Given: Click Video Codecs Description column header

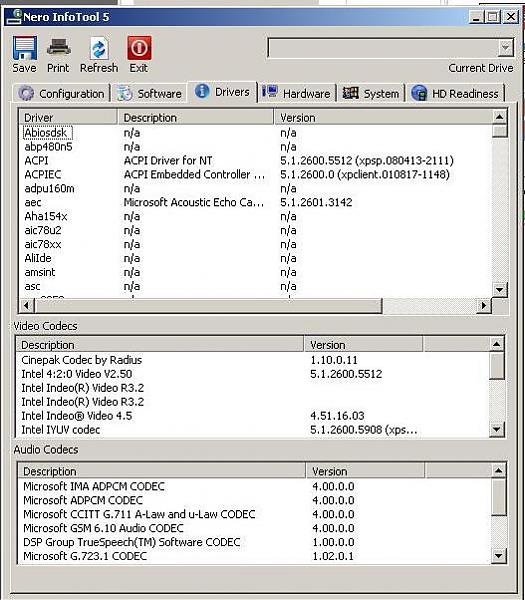Looking at the screenshot, I should point(160,345).
